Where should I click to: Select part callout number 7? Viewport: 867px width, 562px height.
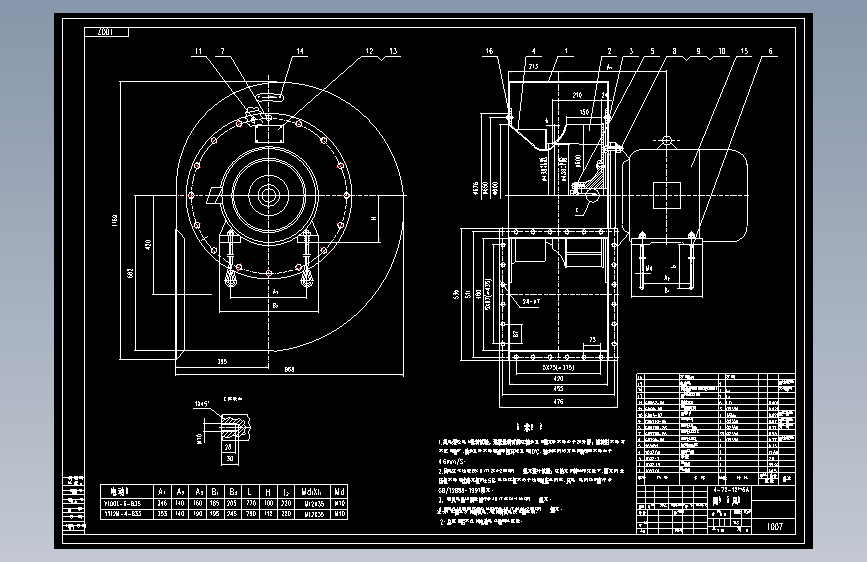223,51
